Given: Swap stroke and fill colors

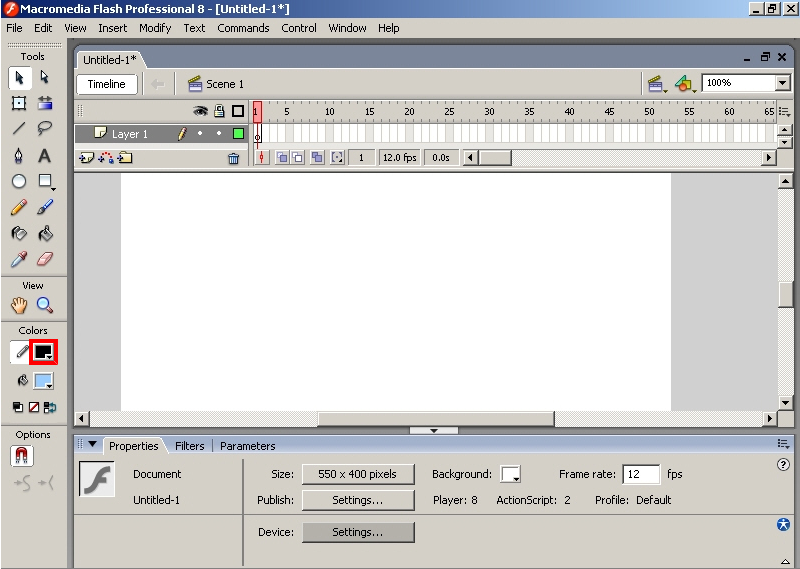Looking at the screenshot, I should [x=50, y=407].
